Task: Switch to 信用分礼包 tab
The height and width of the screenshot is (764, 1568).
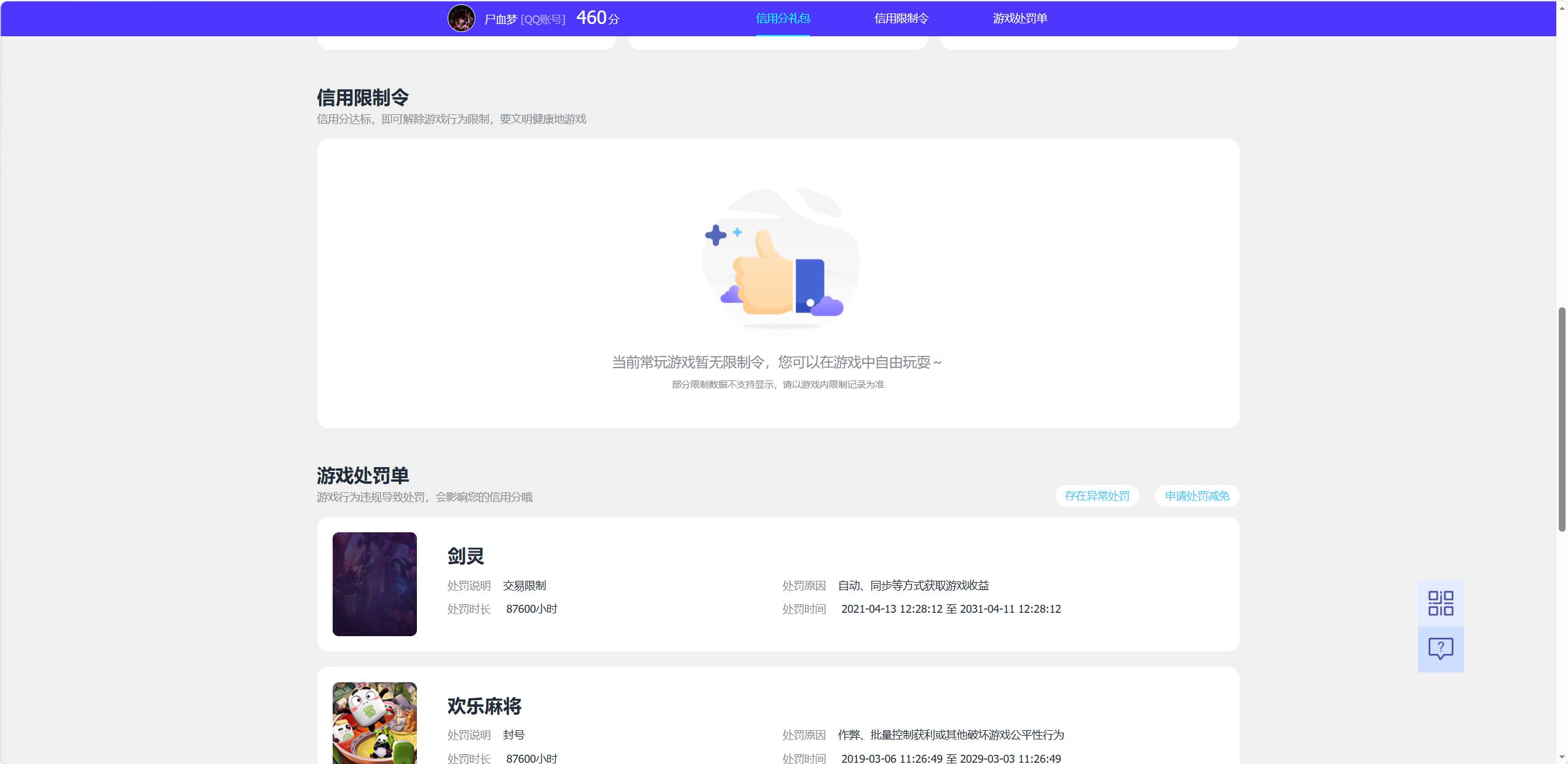Action: click(x=783, y=18)
